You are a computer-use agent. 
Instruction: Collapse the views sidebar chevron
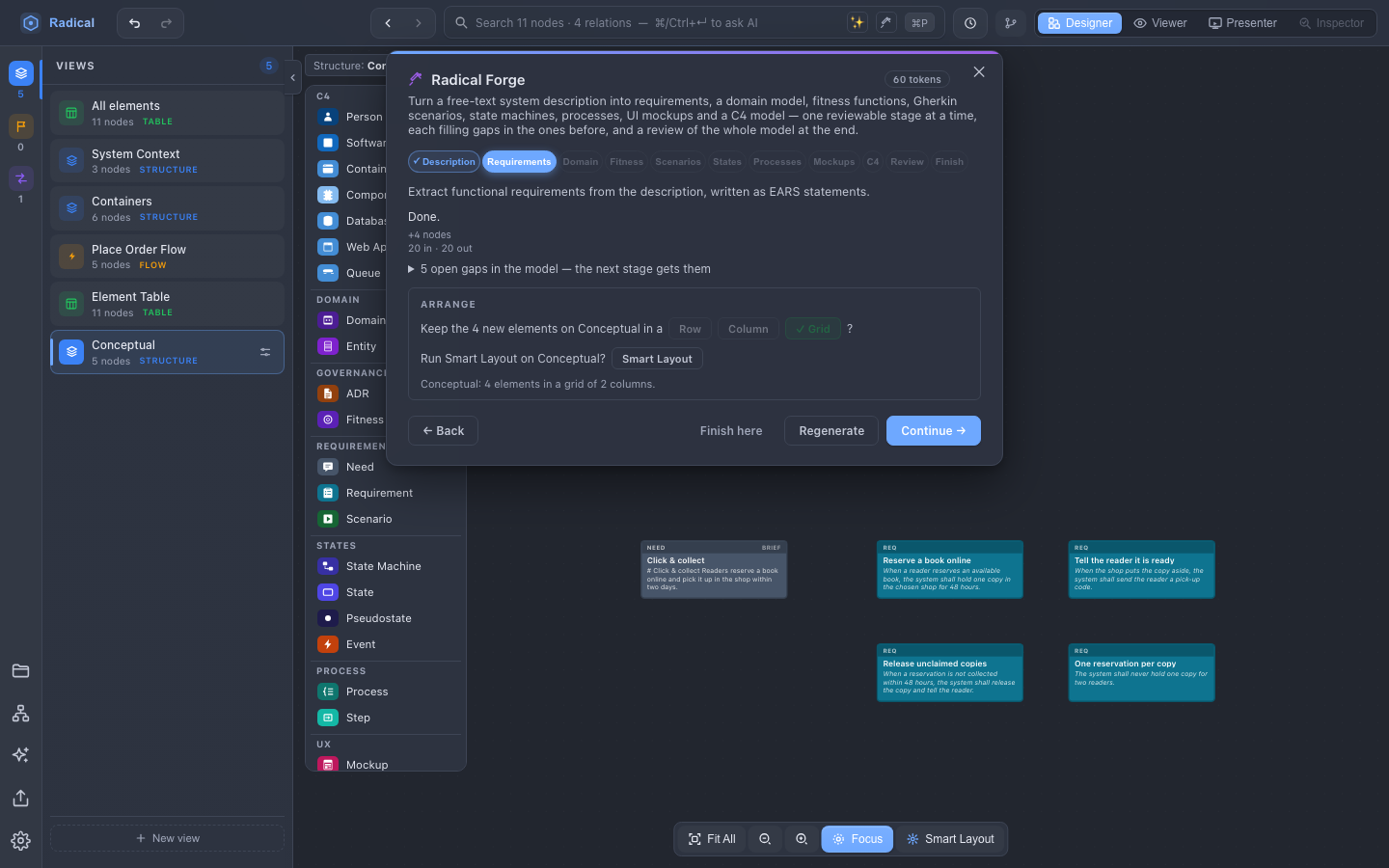pos(292,78)
